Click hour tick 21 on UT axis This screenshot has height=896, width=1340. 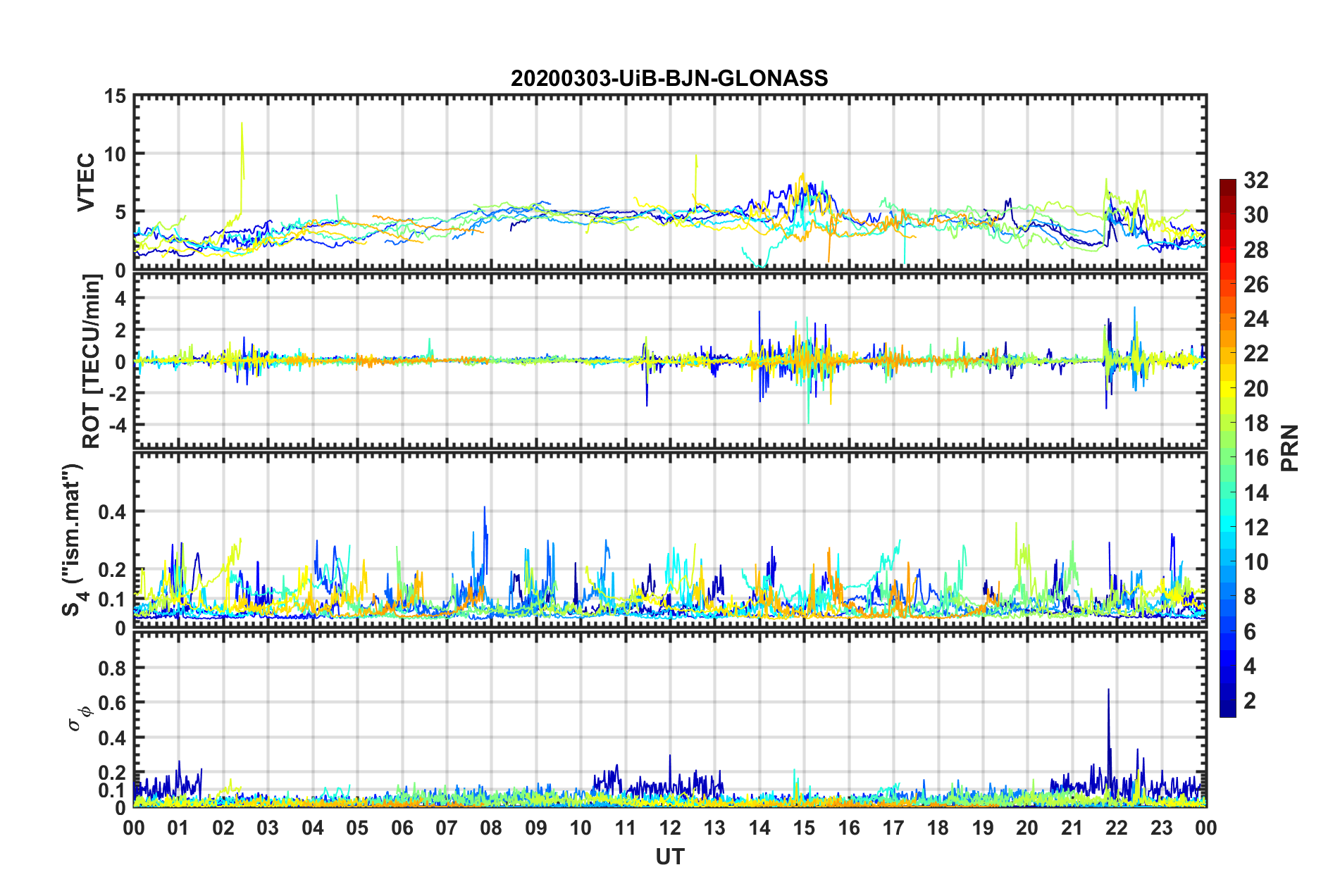click(x=1072, y=828)
